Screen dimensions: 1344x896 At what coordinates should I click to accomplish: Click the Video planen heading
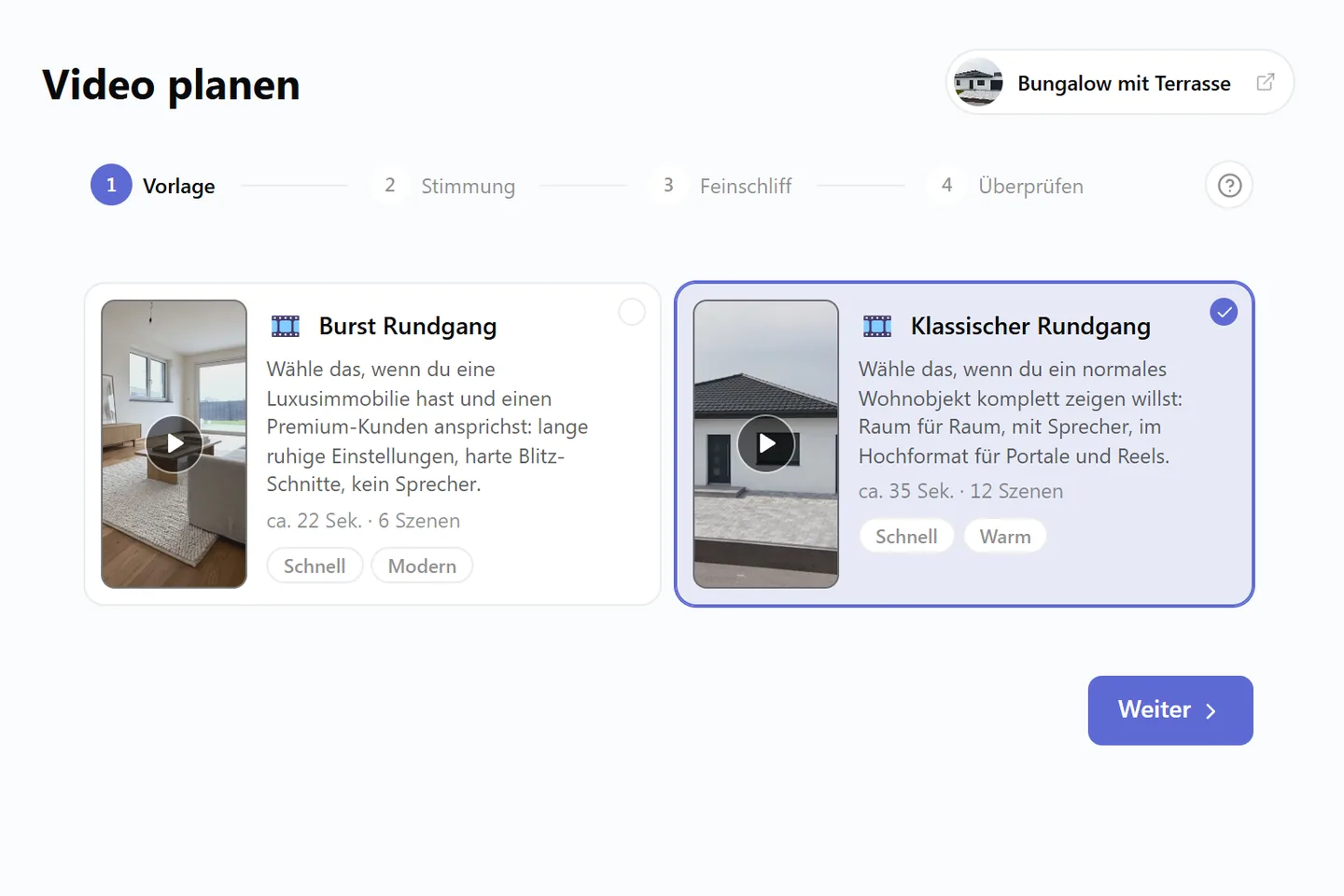171,85
